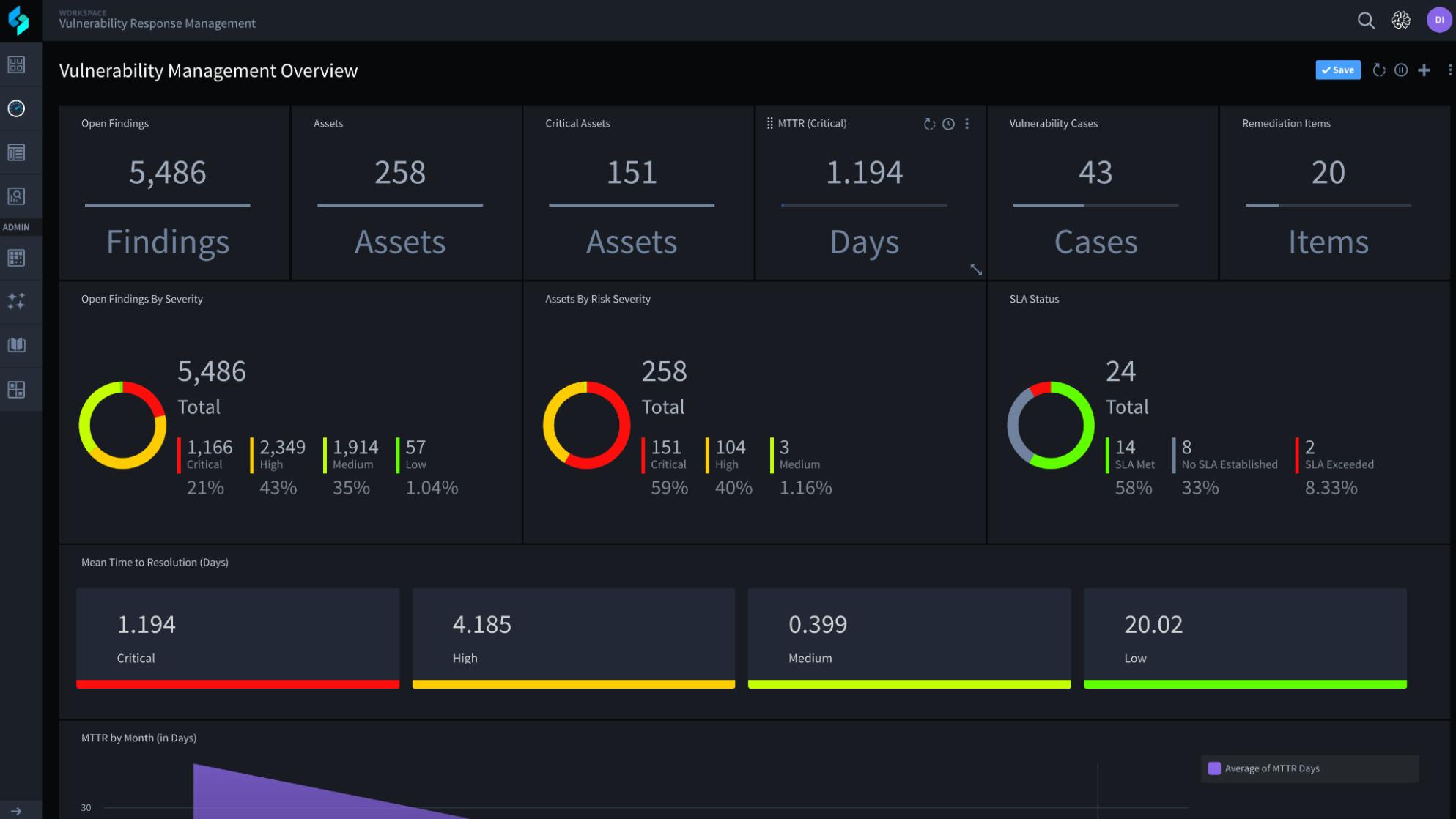Screen dimensions: 1456x819
Task: Open the AI brain assistant icon
Action: click(1400, 21)
